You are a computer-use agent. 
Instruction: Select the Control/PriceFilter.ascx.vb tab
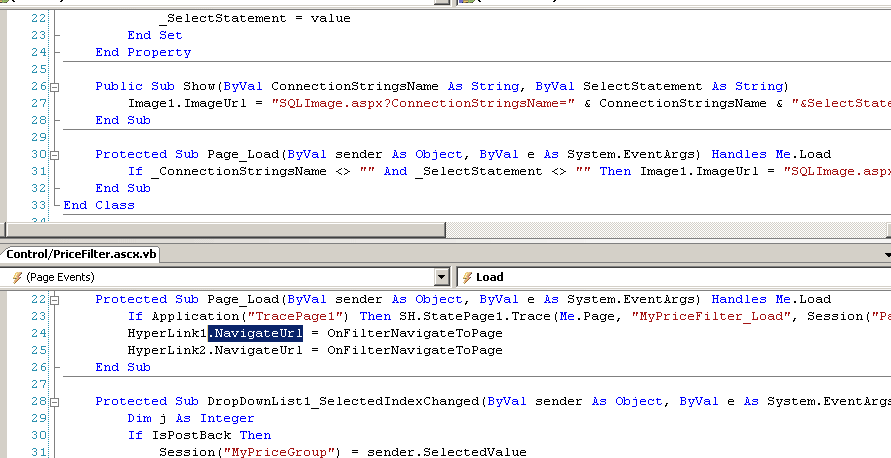(80, 254)
